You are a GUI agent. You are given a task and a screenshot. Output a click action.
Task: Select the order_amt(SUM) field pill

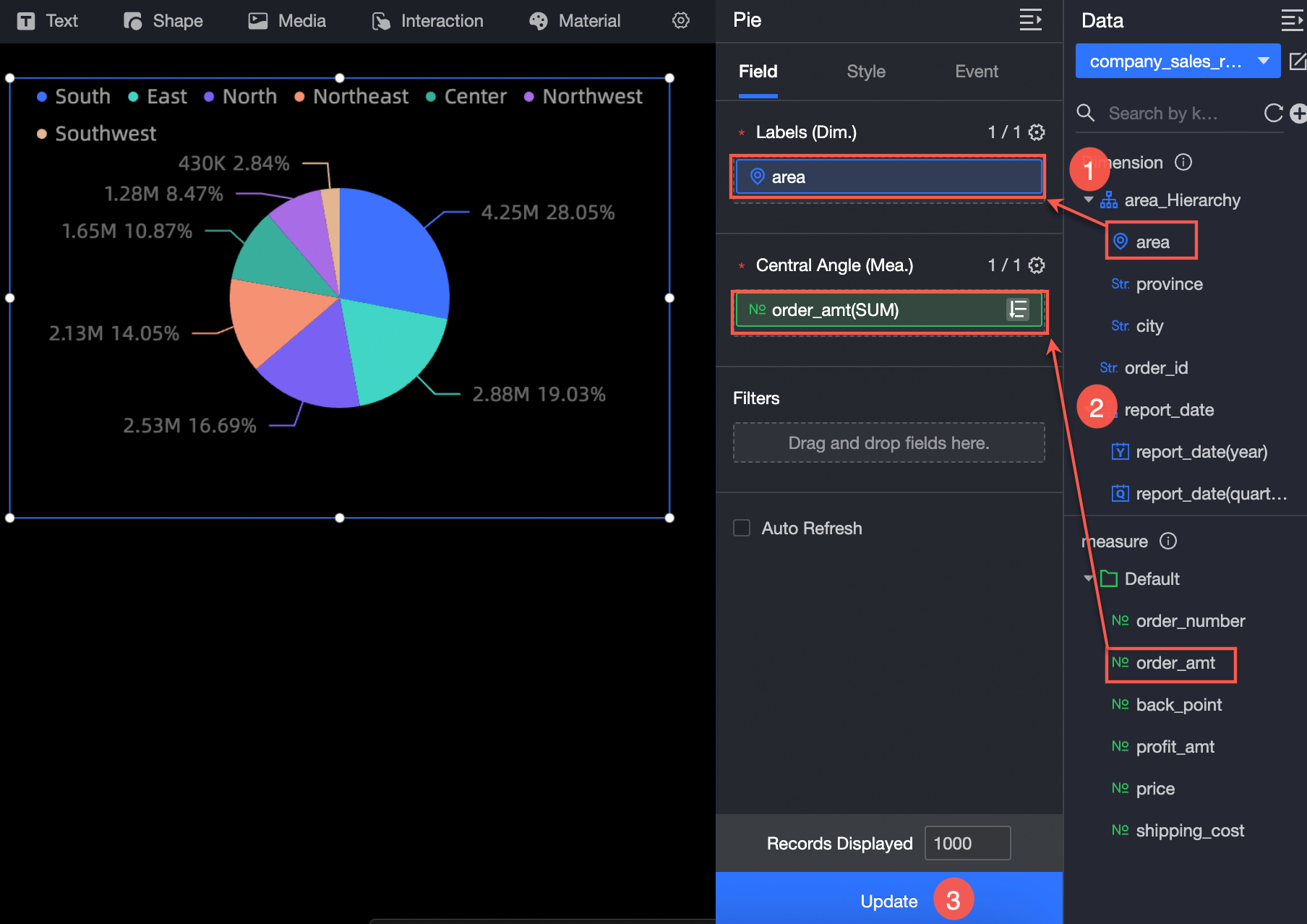point(888,310)
